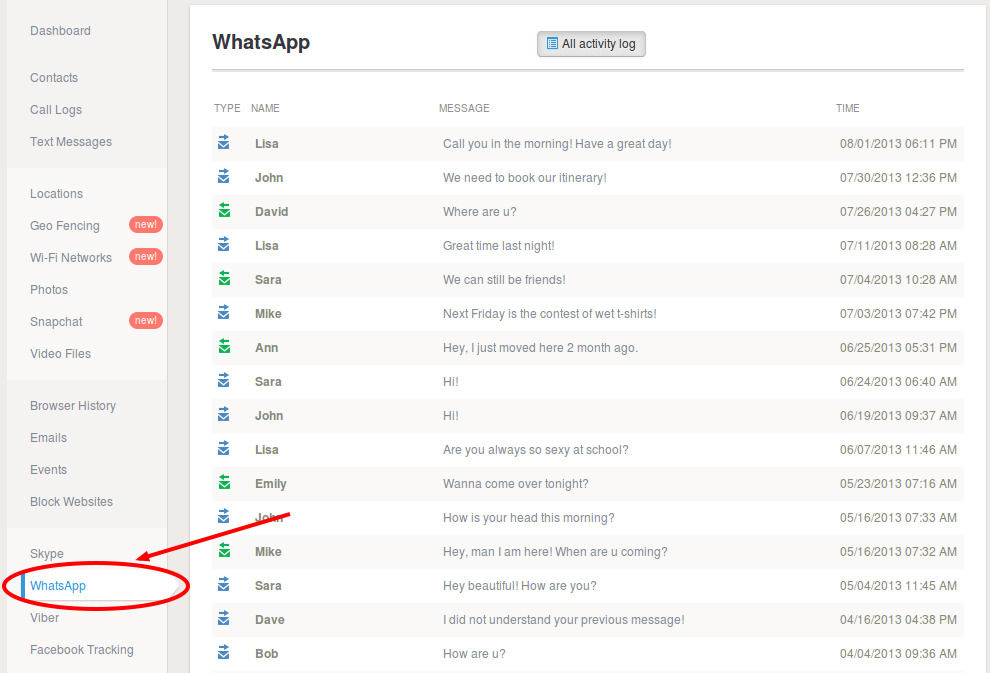This screenshot has height=673, width=990.
Task: Sort messages by the TIME column header
Action: coord(847,108)
